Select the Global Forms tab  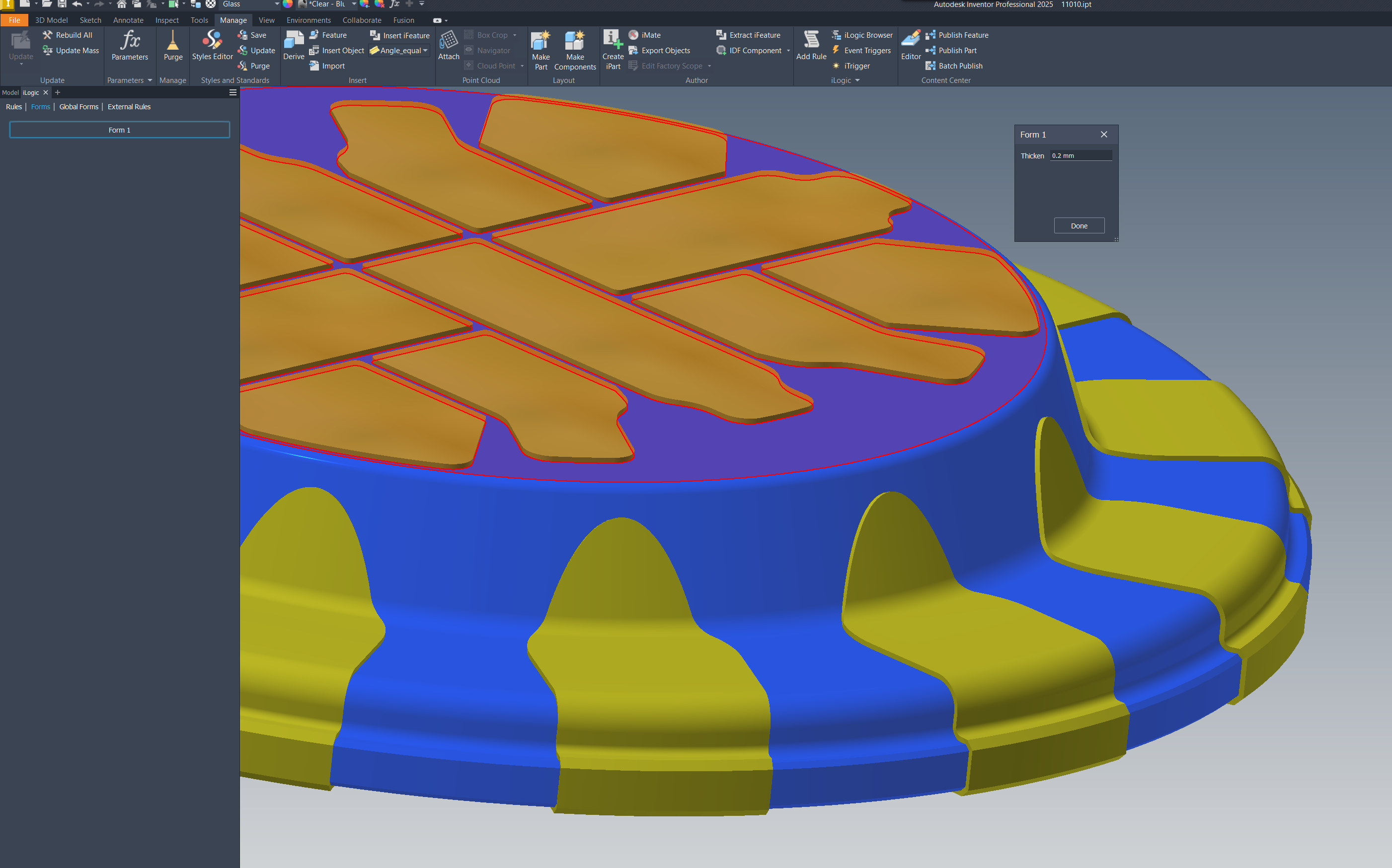pos(78,107)
